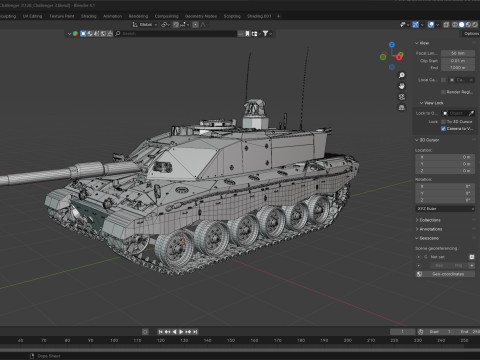Expand the Annotations panel
480x360 pixels.
[x=429, y=229]
